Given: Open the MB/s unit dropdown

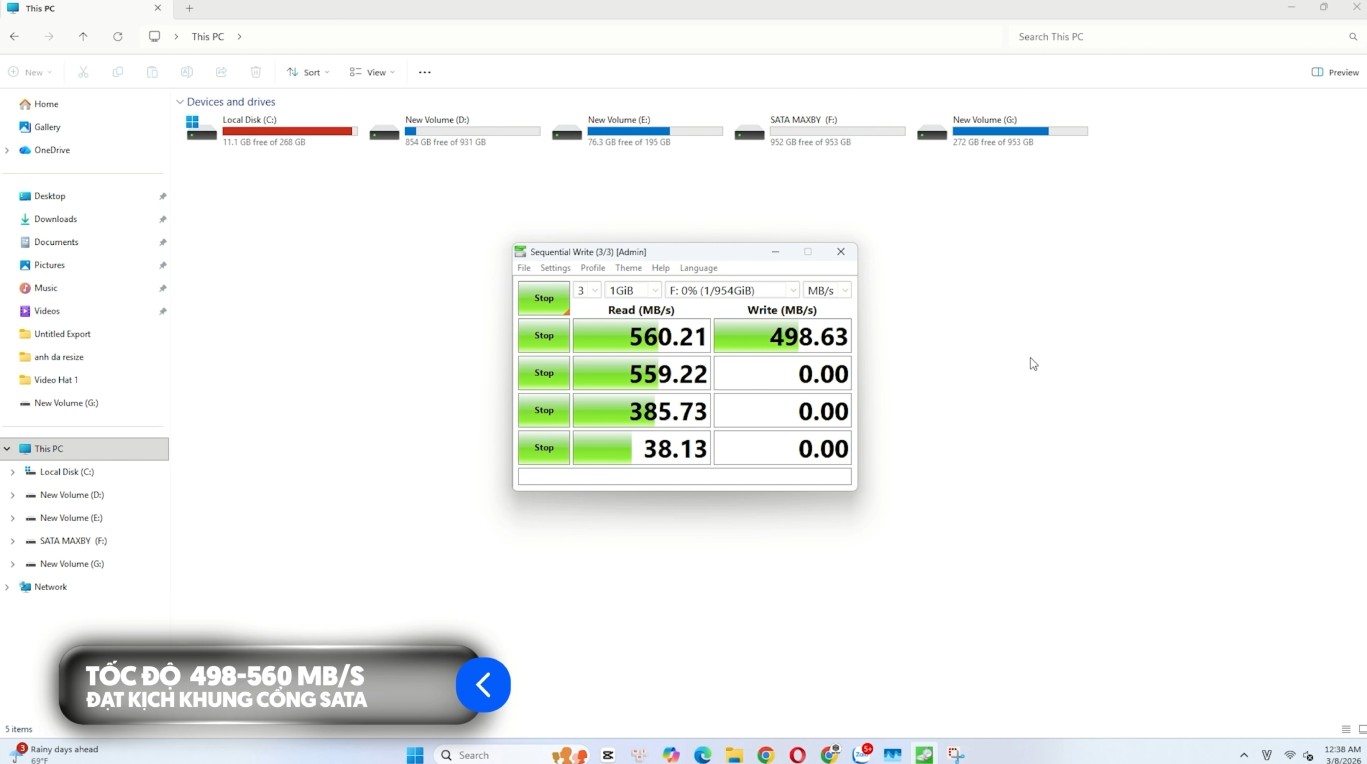Looking at the screenshot, I should pos(827,291).
